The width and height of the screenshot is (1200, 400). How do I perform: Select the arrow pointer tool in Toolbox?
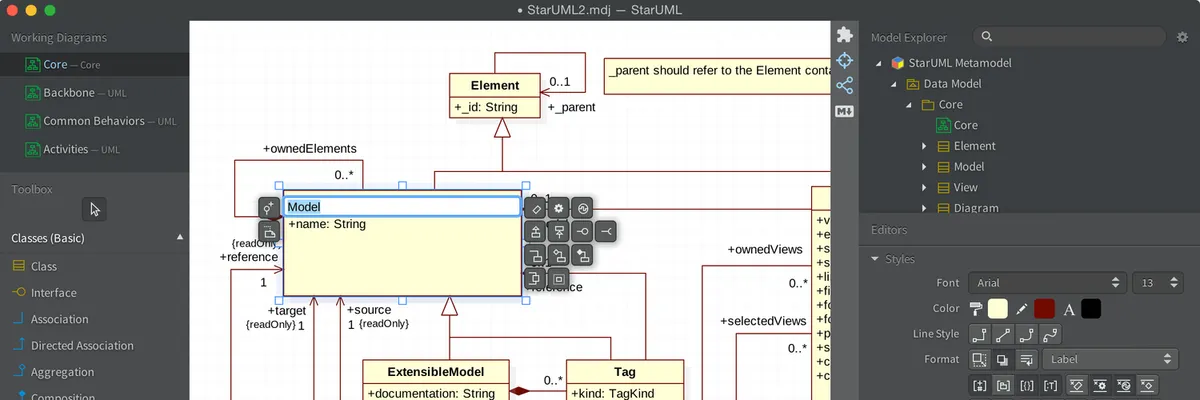(94, 209)
